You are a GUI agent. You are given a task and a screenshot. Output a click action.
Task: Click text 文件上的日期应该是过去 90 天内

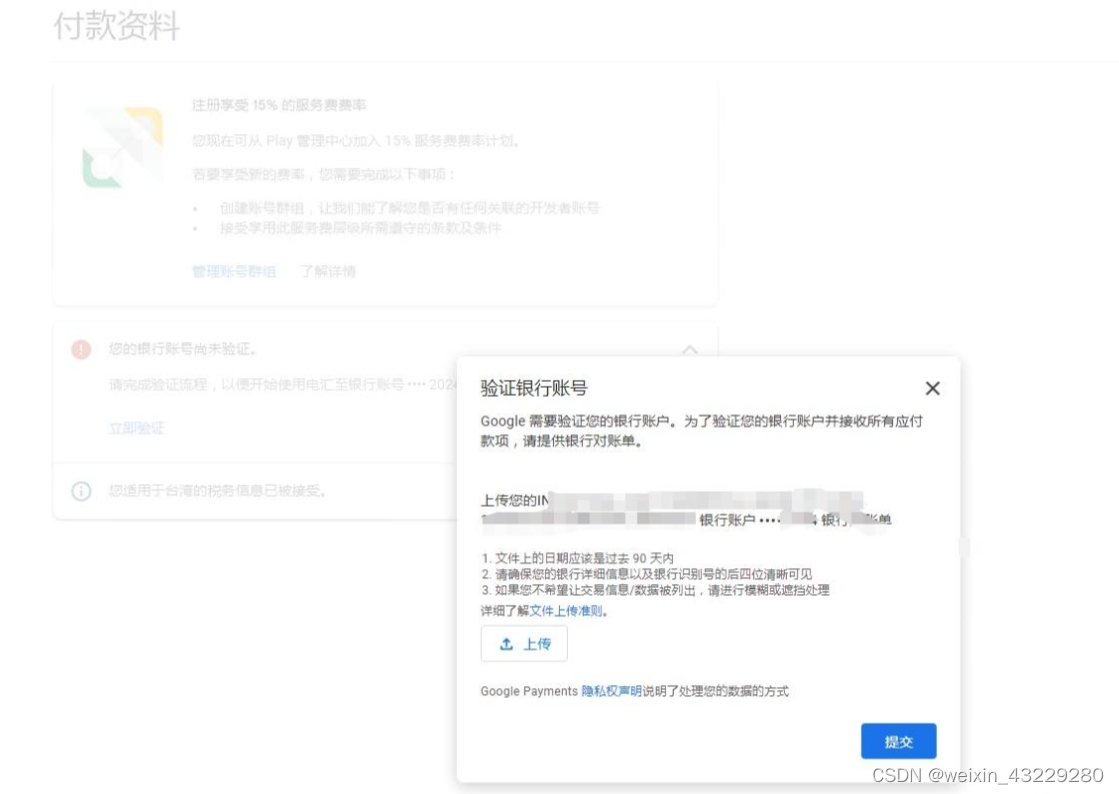pyautogui.click(x=584, y=558)
